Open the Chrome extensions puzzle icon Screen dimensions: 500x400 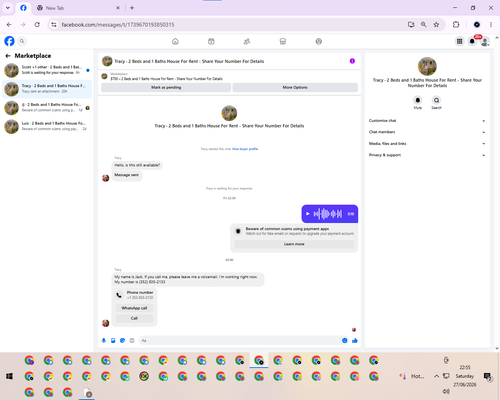point(456,25)
